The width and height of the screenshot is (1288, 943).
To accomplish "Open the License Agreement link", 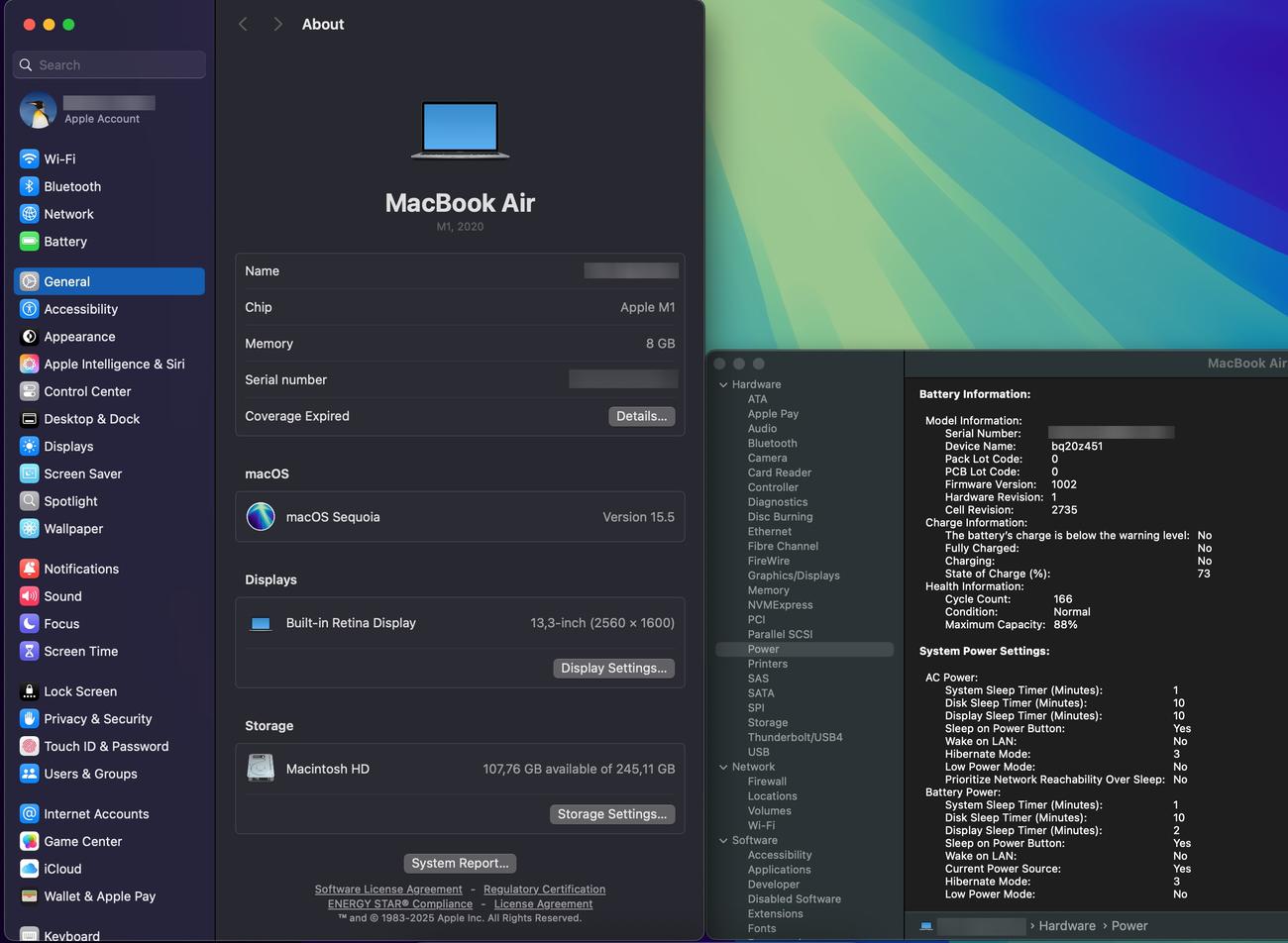I will [x=543, y=903].
